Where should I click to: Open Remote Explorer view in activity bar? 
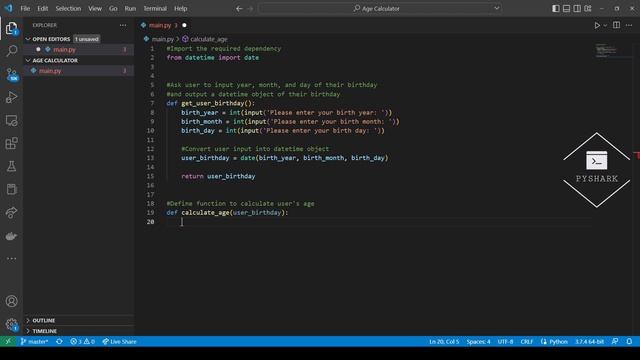[11, 120]
